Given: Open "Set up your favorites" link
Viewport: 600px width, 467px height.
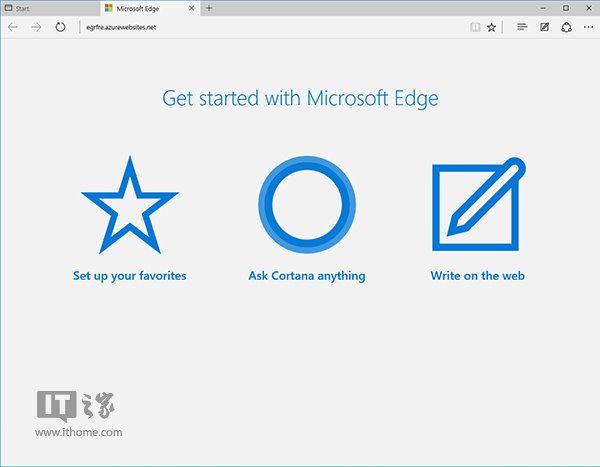Looking at the screenshot, I should 129,275.
